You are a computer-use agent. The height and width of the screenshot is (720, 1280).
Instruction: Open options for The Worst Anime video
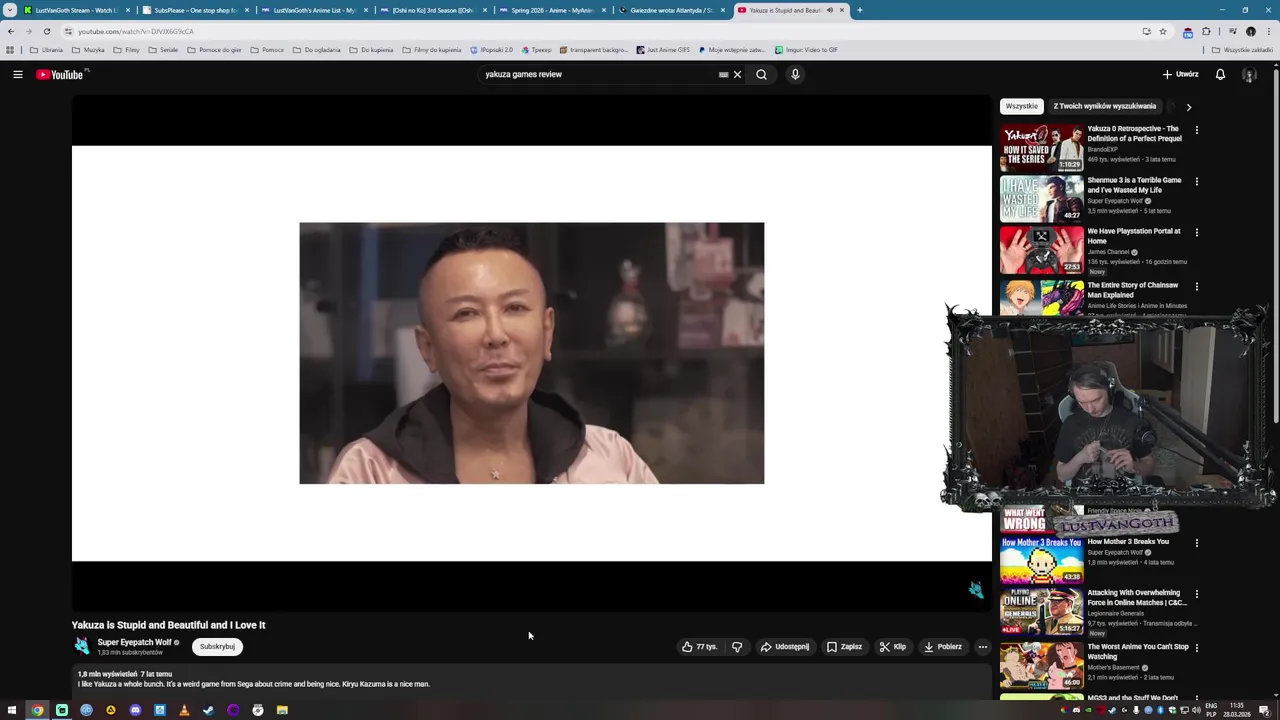(x=1197, y=648)
